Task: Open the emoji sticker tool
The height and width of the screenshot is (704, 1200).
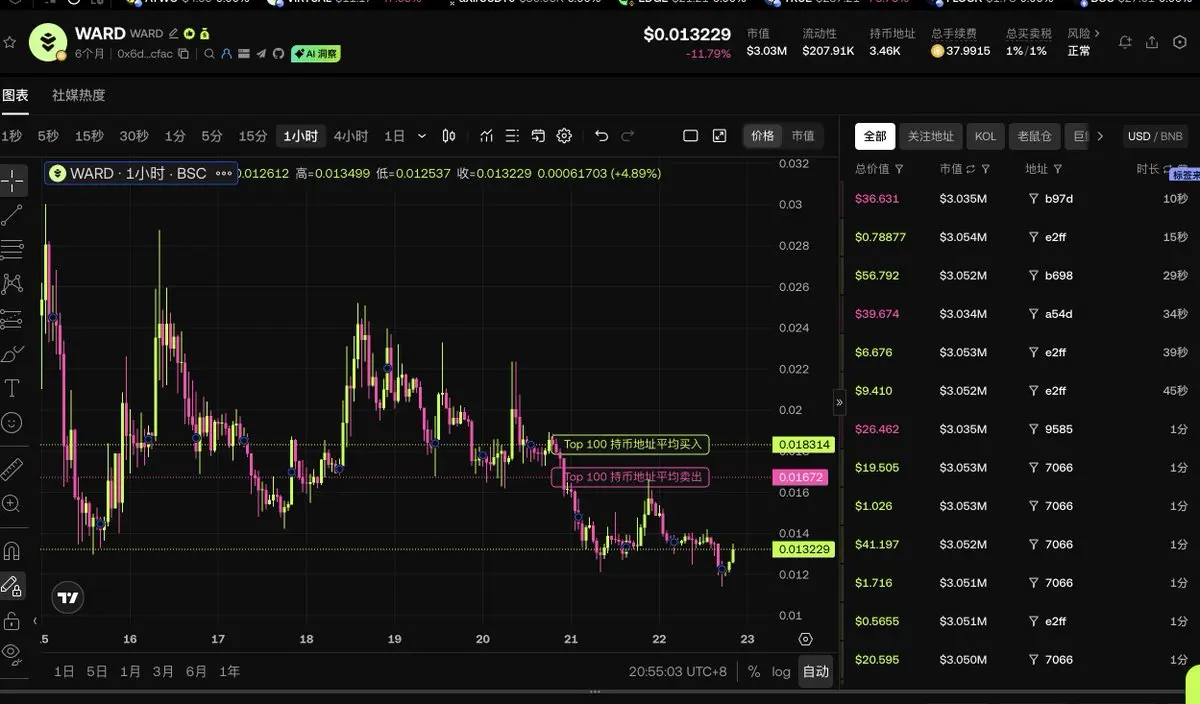Action: pyautogui.click(x=12, y=423)
